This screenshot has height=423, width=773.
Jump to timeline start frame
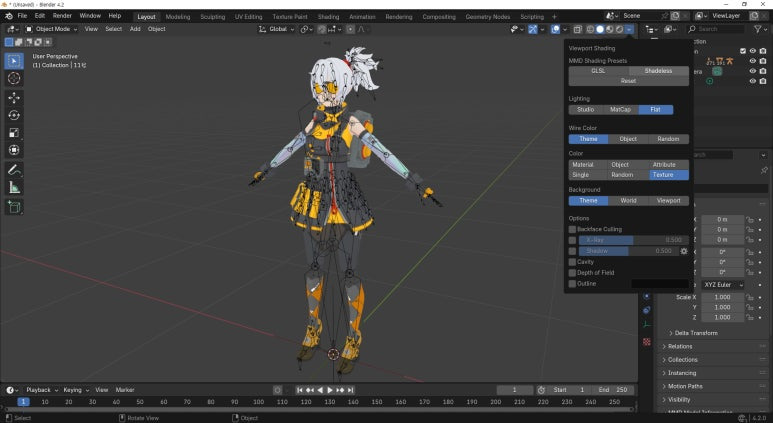click(299, 390)
